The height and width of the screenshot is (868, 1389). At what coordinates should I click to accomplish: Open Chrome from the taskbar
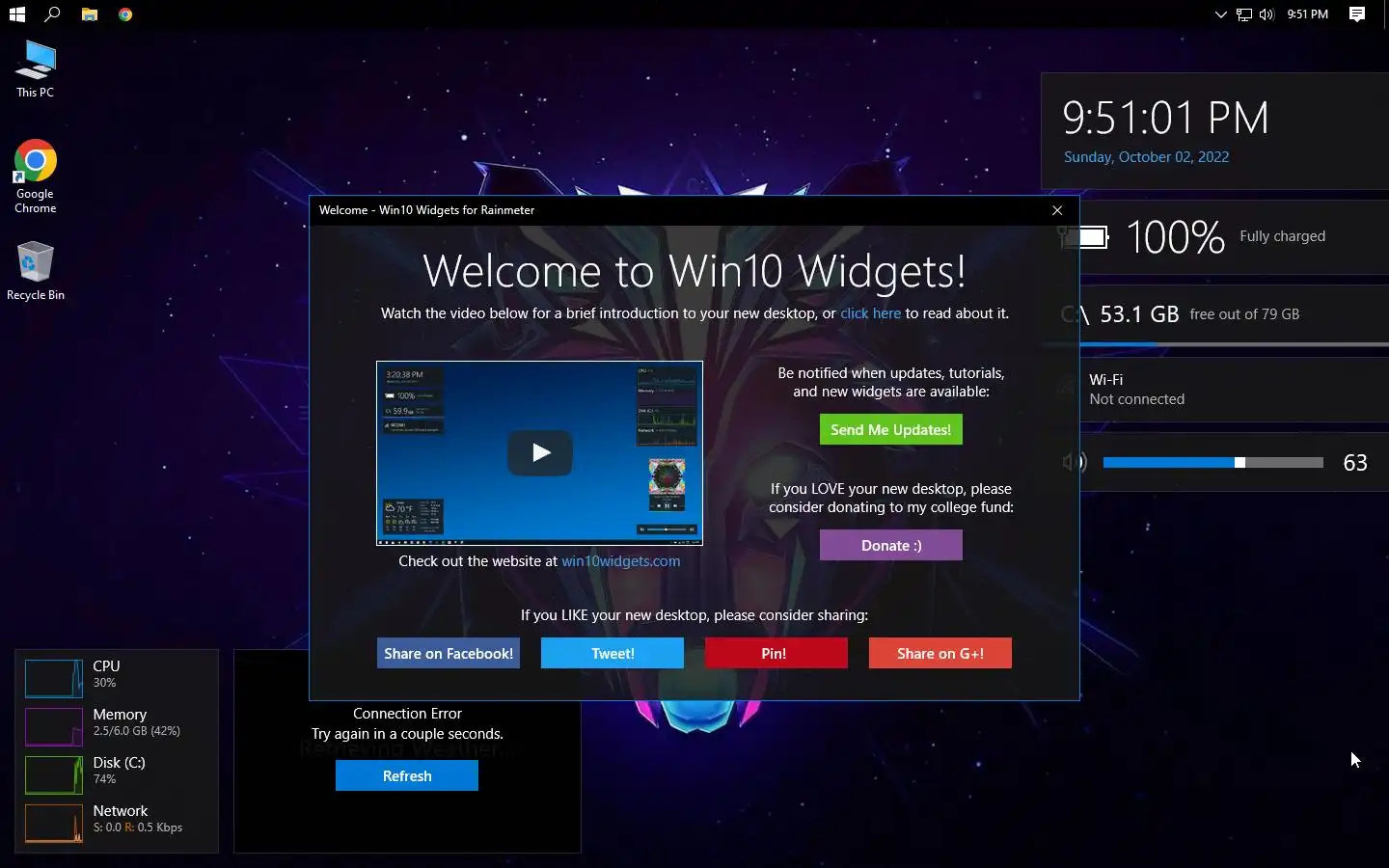point(125,14)
